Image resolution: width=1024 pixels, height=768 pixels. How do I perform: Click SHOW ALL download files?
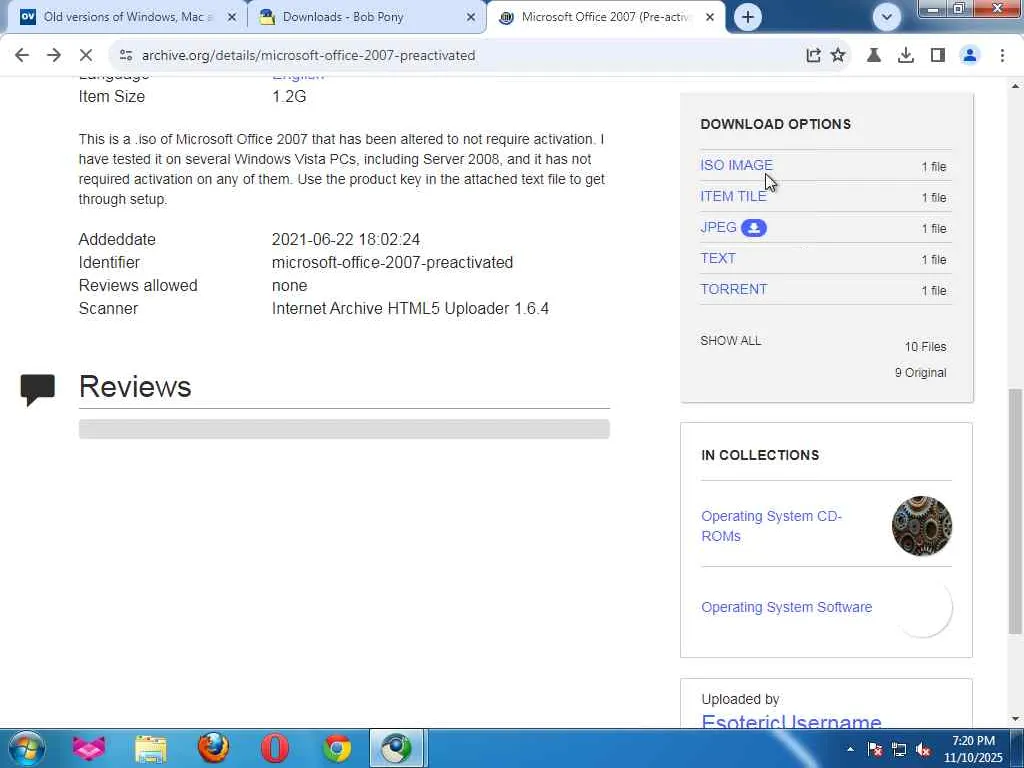(x=730, y=341)
